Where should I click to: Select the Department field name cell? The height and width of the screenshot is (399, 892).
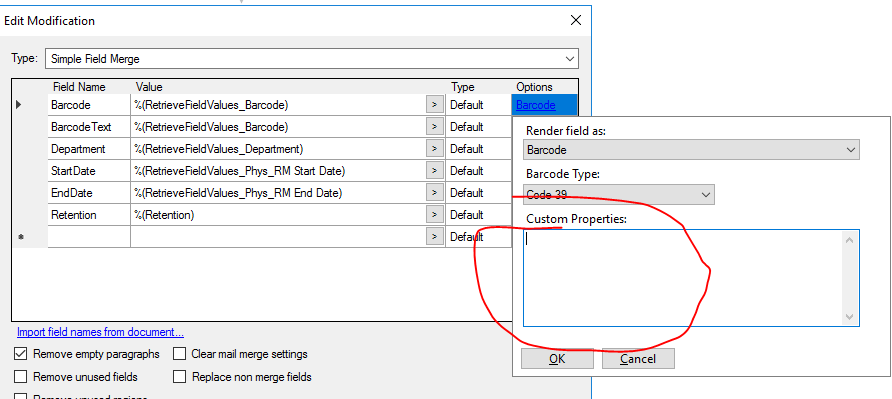[x=89, y=149]
